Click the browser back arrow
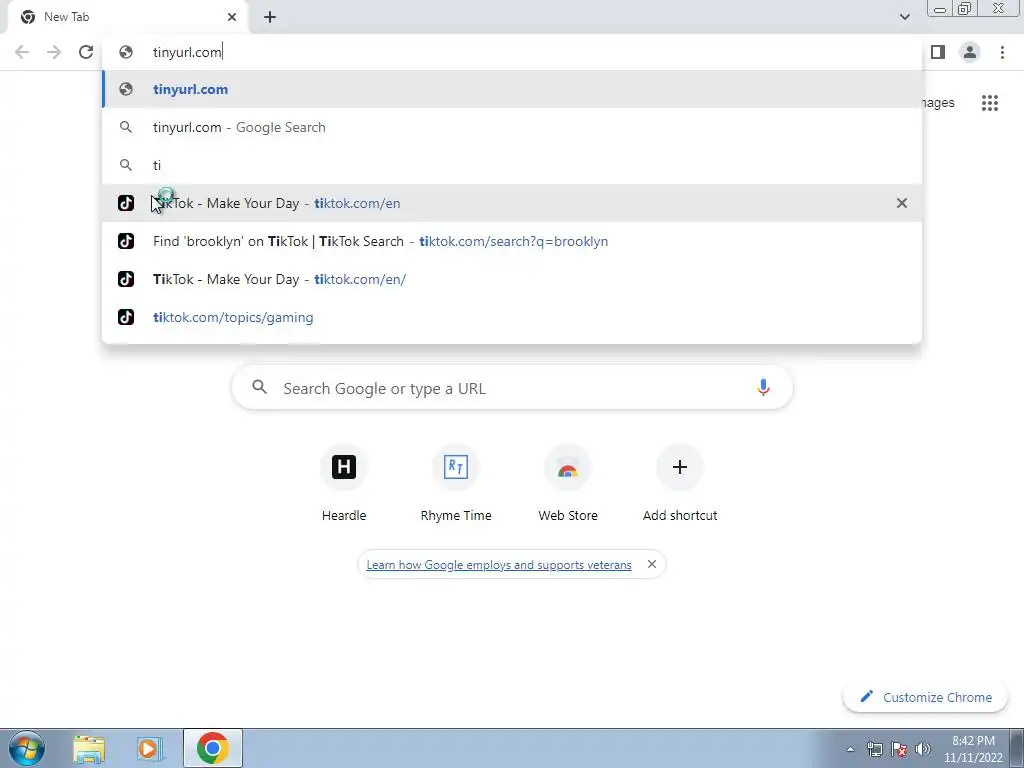 tap(22, 52)
